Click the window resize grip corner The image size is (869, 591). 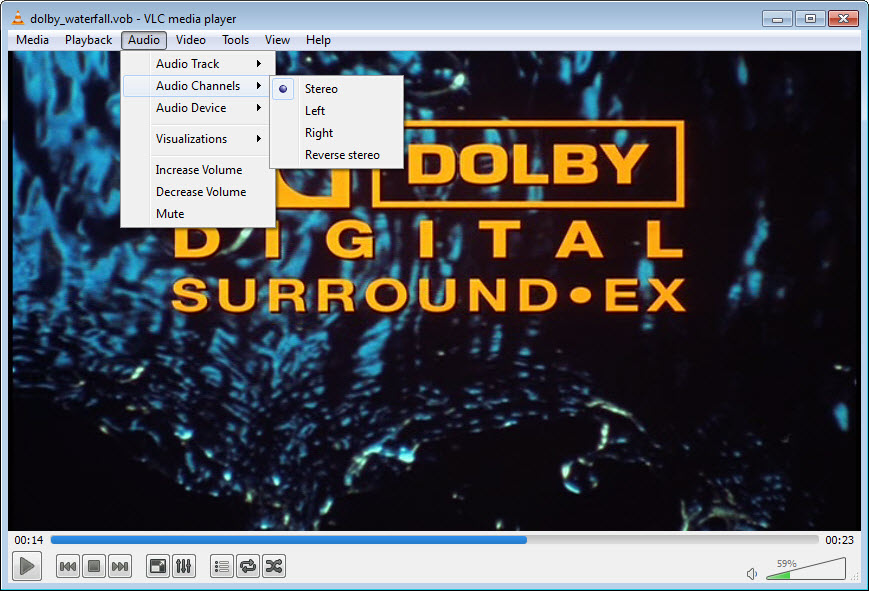pyautogui.click(x=856, y=577)
